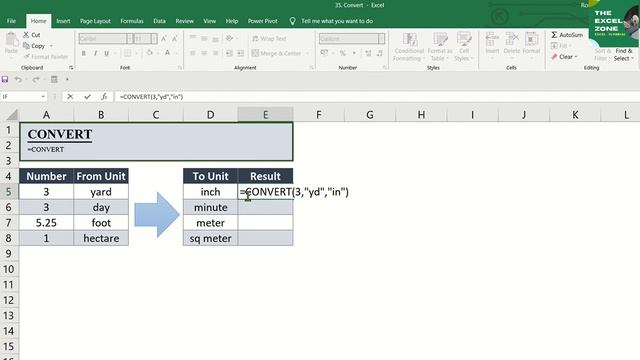The height and width of the screenshot is (360, 640).
Task: Expand Customize Quick Access Toolbar arrow
Action: coord(67,79)
